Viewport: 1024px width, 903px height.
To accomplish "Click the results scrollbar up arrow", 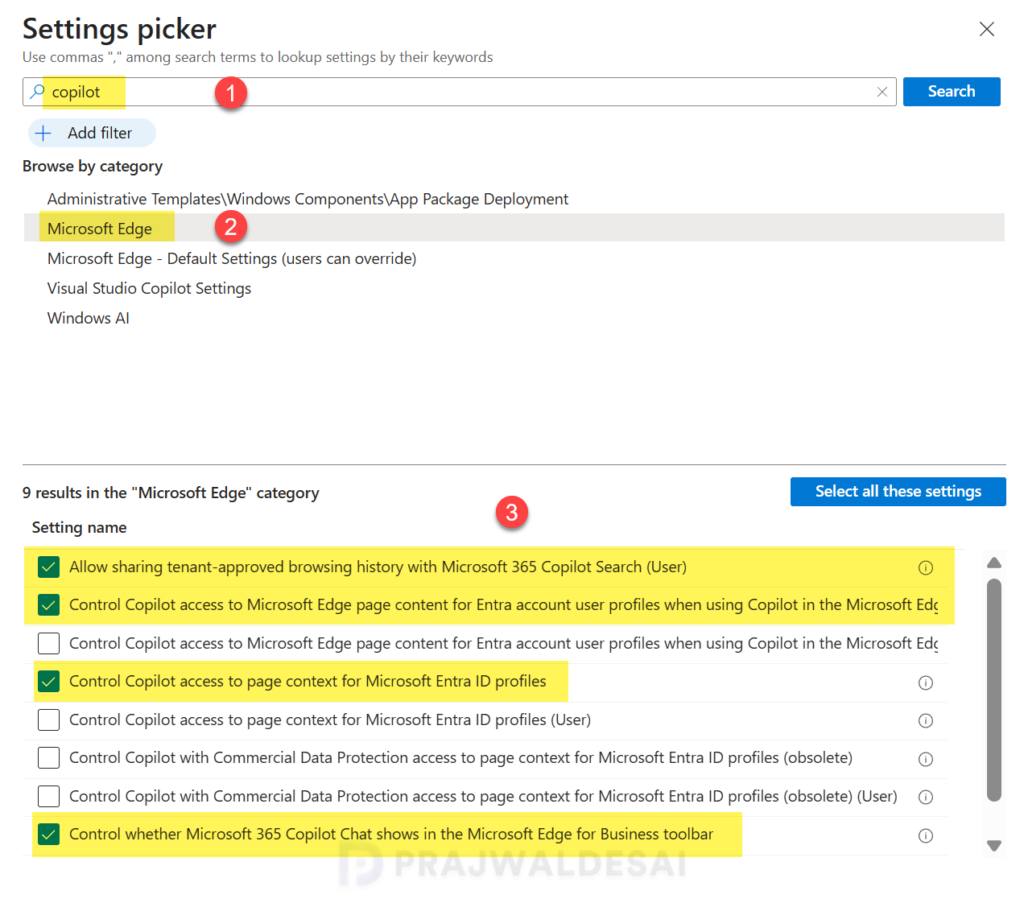I will (x=994, y=562).
